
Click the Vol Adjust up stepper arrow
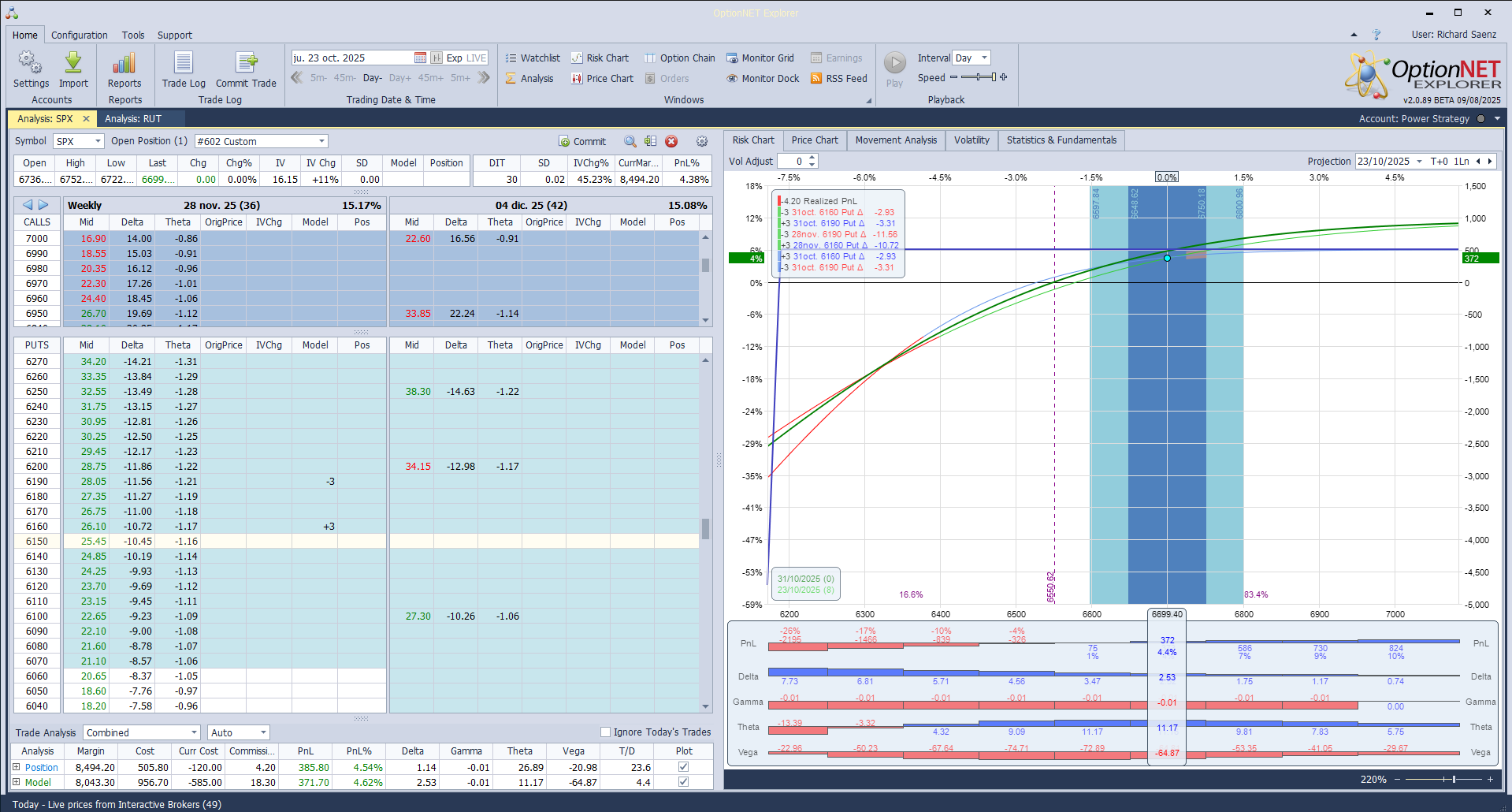pyautogui.click(x=812, y=158)
